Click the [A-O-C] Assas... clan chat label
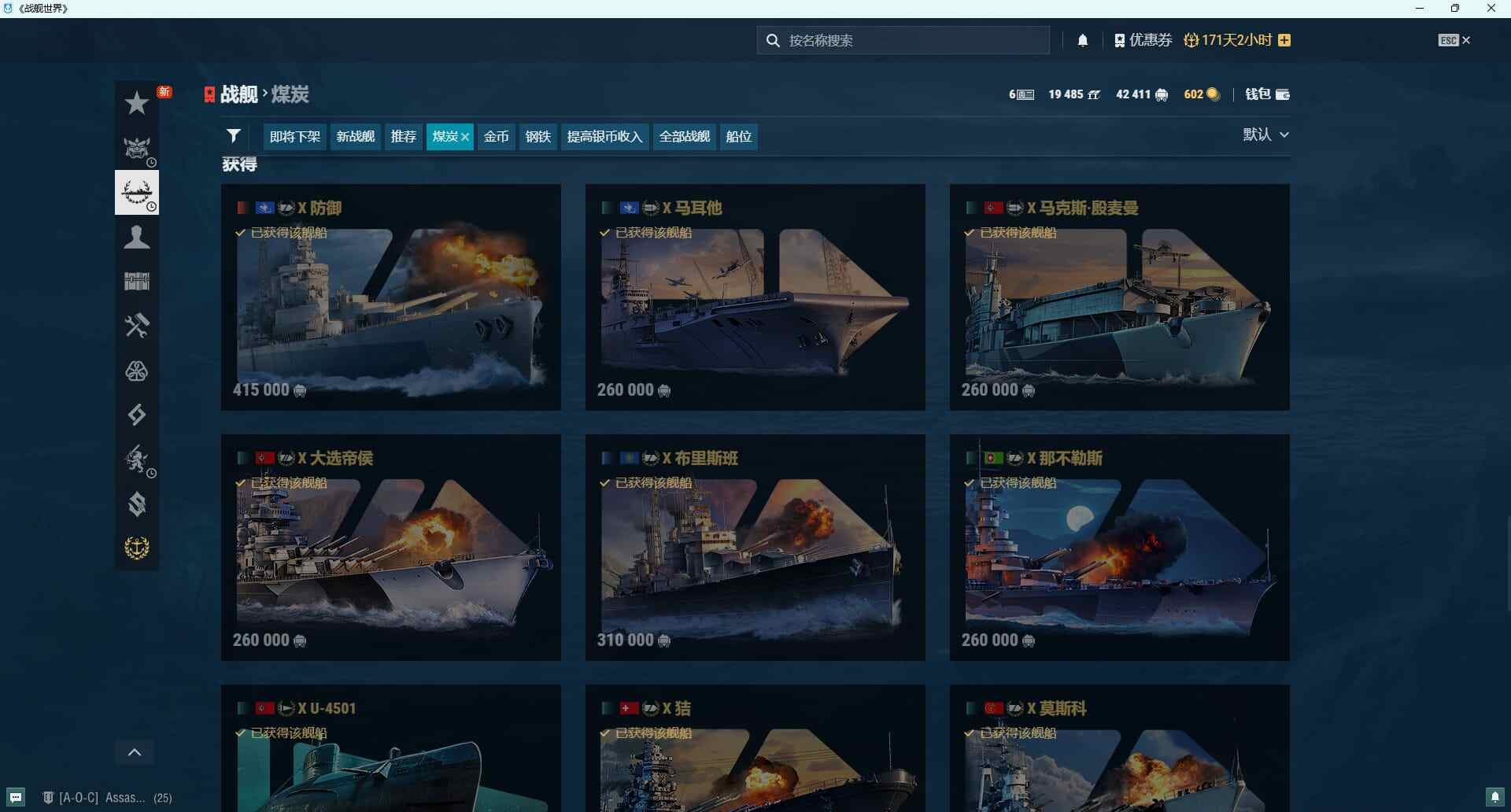 [x=107, y=798]
